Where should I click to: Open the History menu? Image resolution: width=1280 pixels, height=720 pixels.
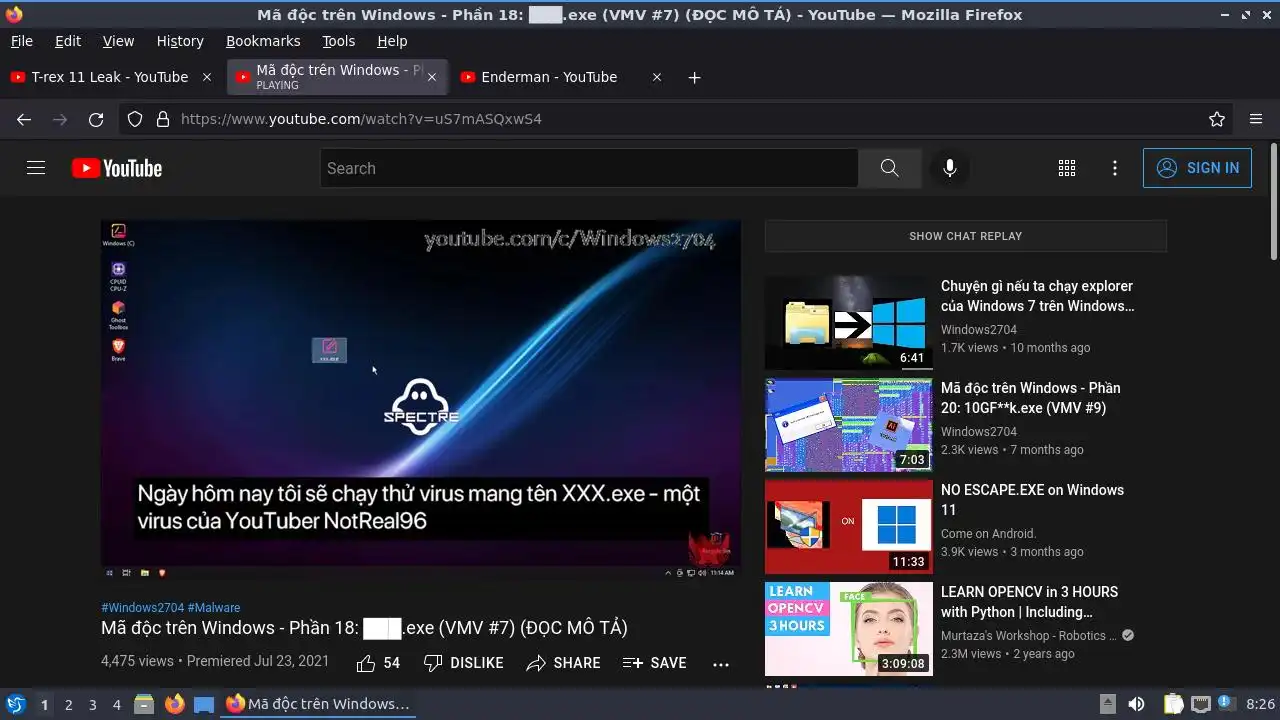point(180,41)
